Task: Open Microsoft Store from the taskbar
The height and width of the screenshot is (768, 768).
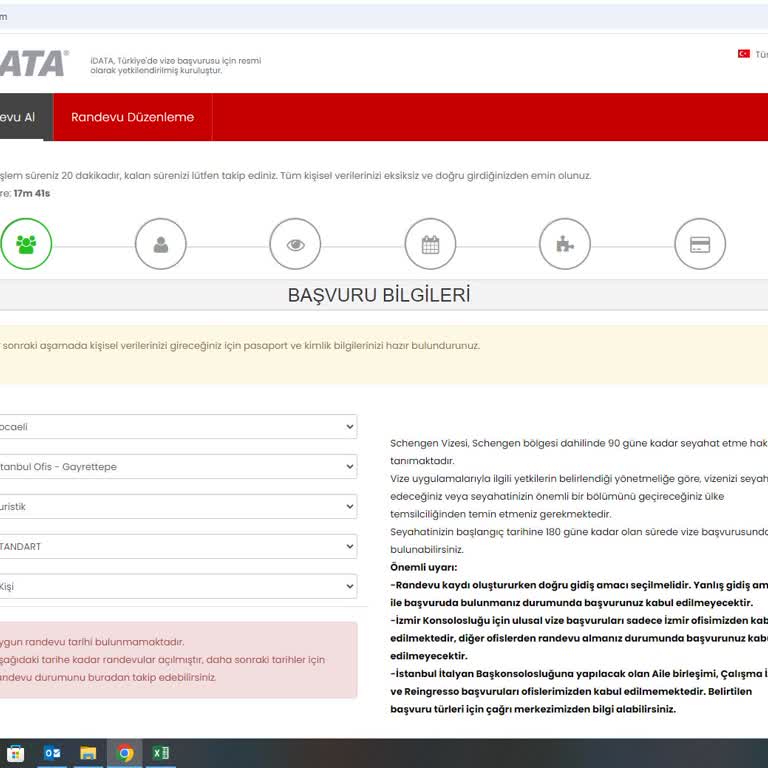Action: (15, 753)
